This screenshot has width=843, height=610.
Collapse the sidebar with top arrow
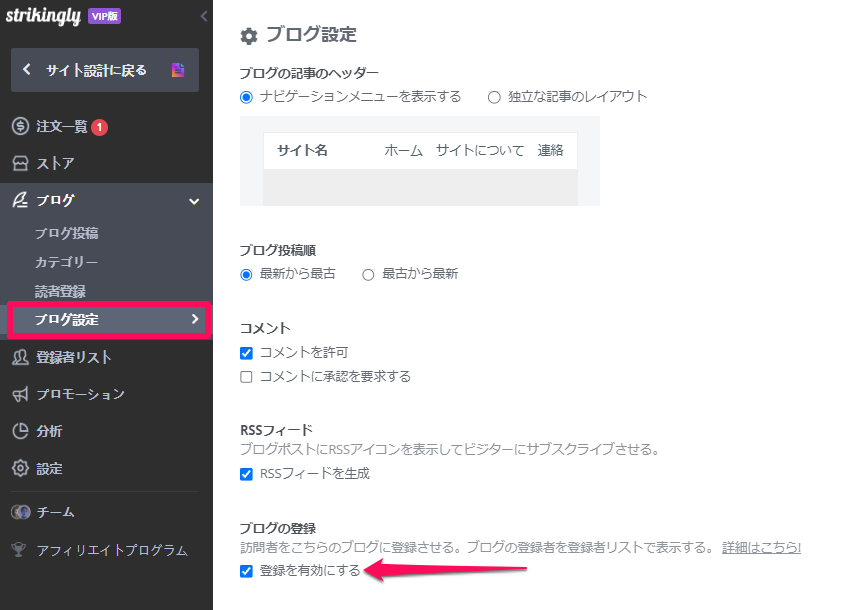point(204,16)
